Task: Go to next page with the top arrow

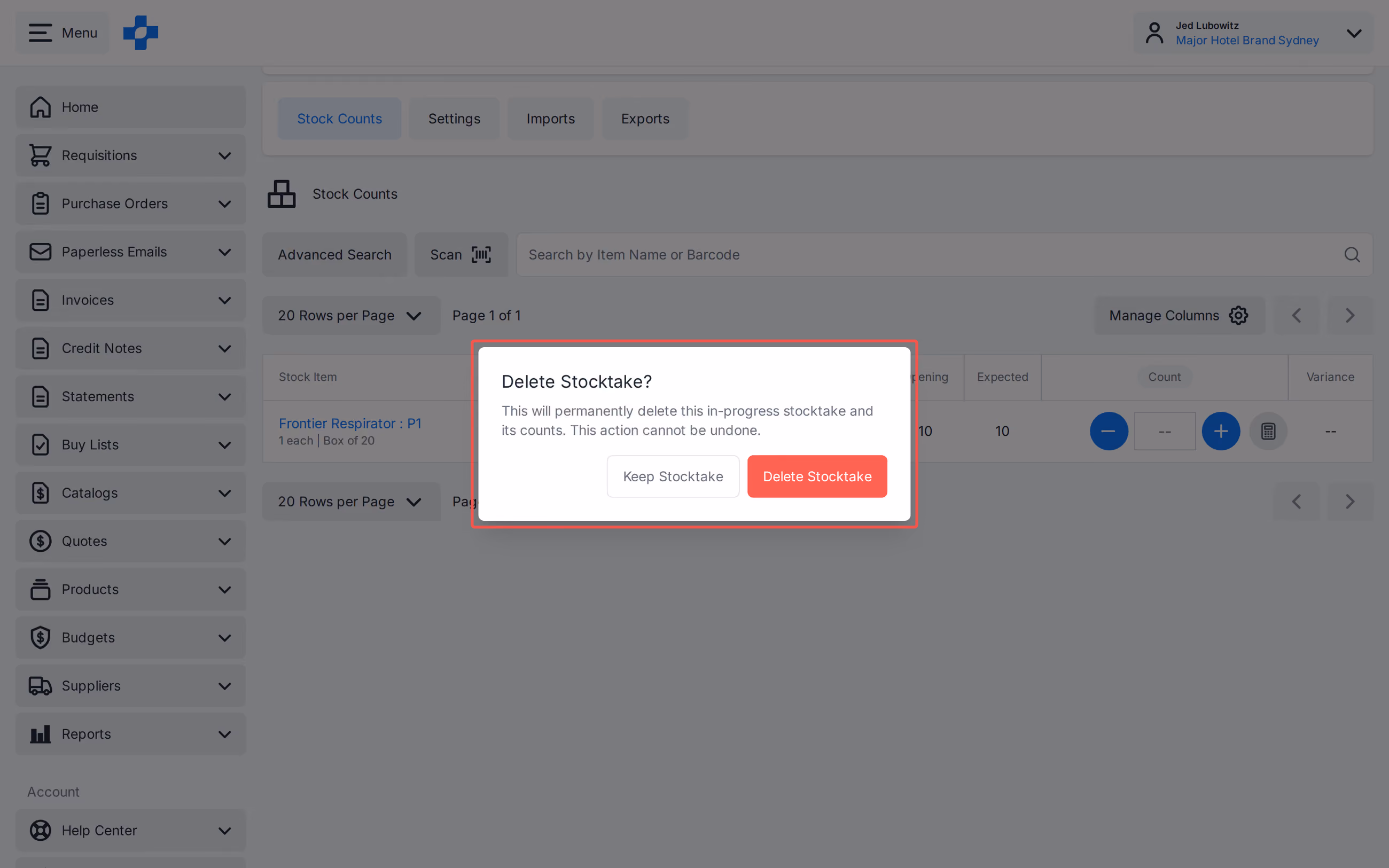Action: pos(1350,315)
